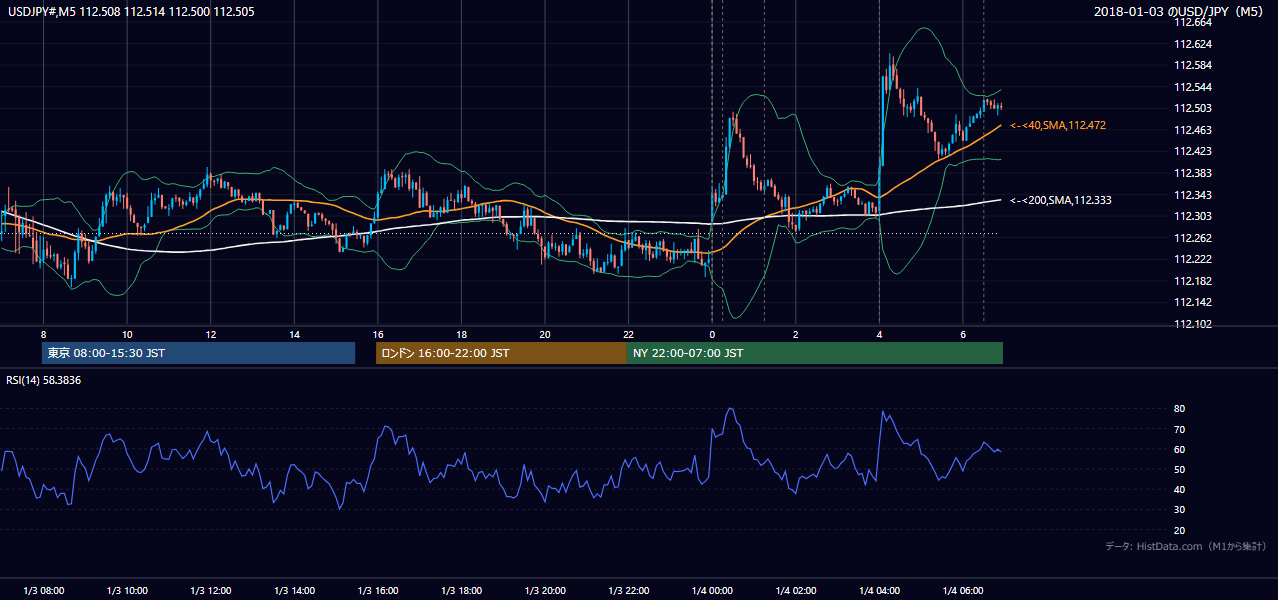1278x600 pixels.
Task: Click the 1/4 06:00 time label
Action: click(x=962, y=591)
